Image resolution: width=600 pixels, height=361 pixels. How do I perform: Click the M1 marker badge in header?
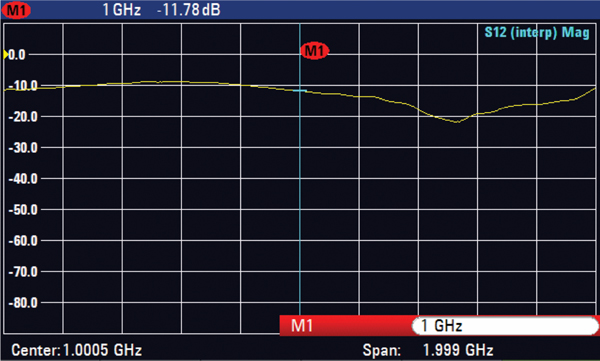16,10
